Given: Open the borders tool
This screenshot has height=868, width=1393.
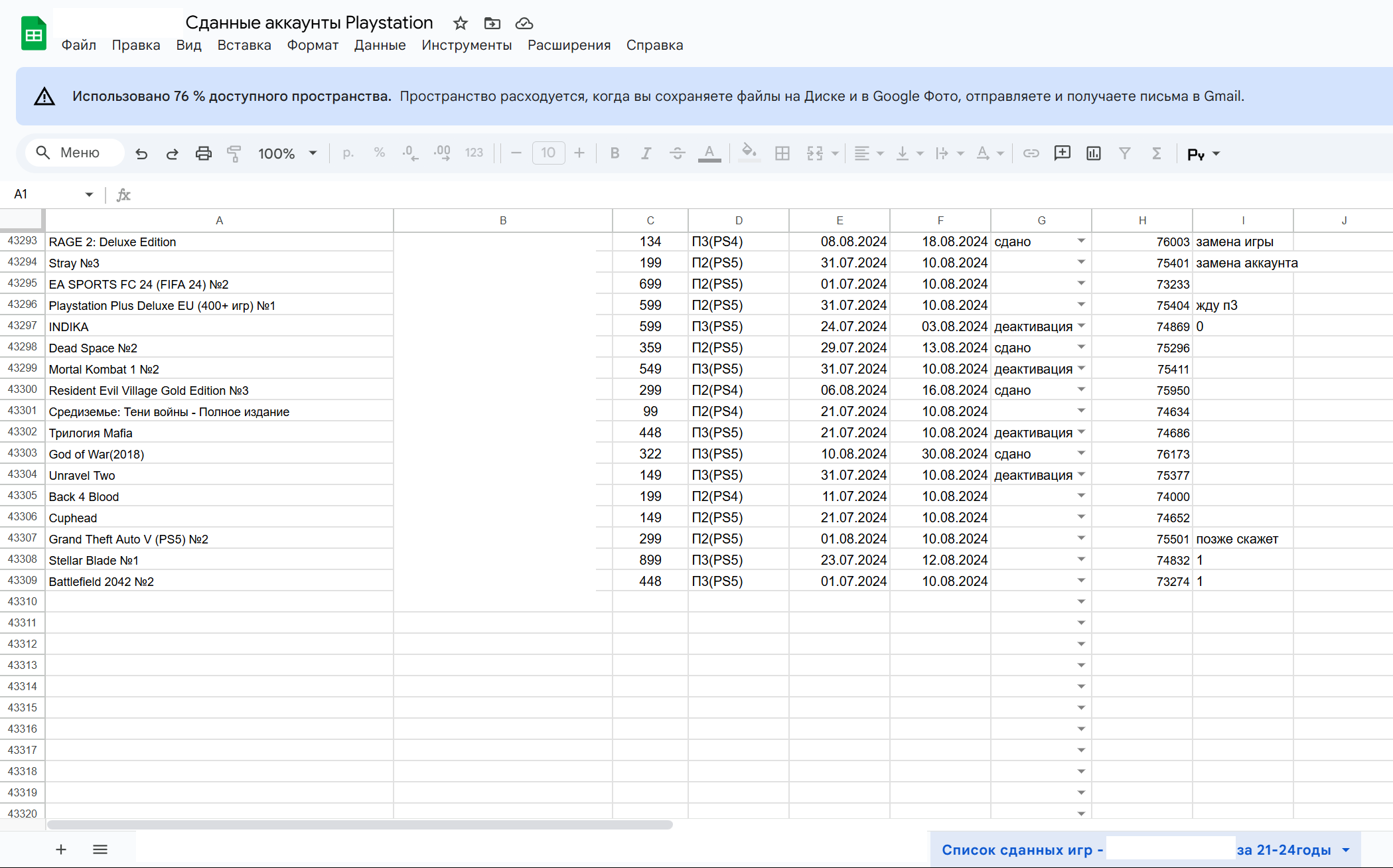Looking at the screenshot, I should click(x=782, y=153).
